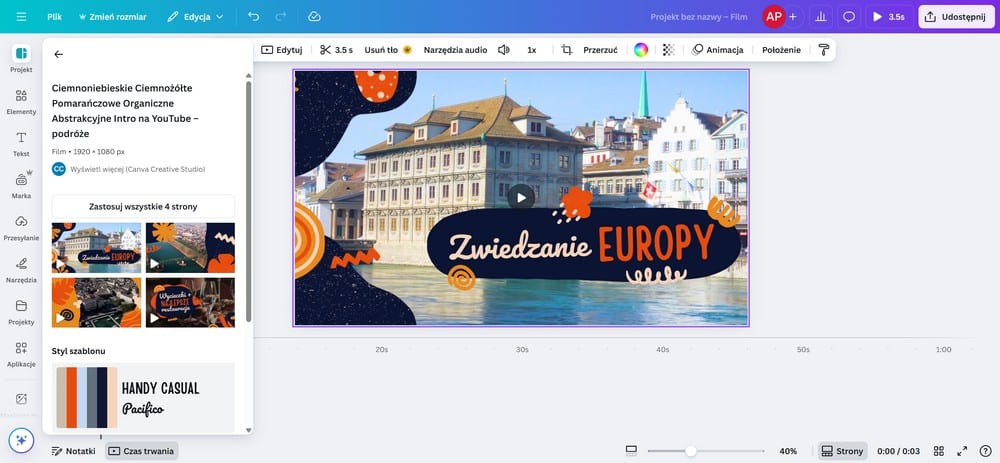This screenshot has height=463, width=1000.
Task: Open the help question mark icon
Action: 986,451
